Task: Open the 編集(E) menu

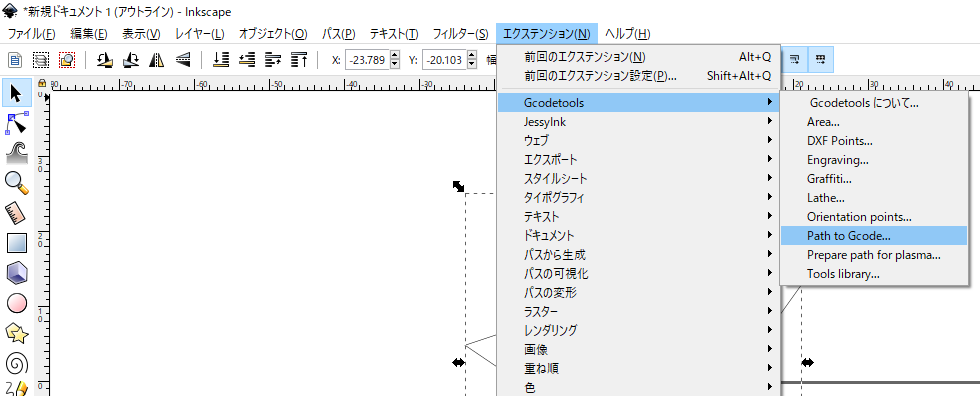Action: click(89, 33)
